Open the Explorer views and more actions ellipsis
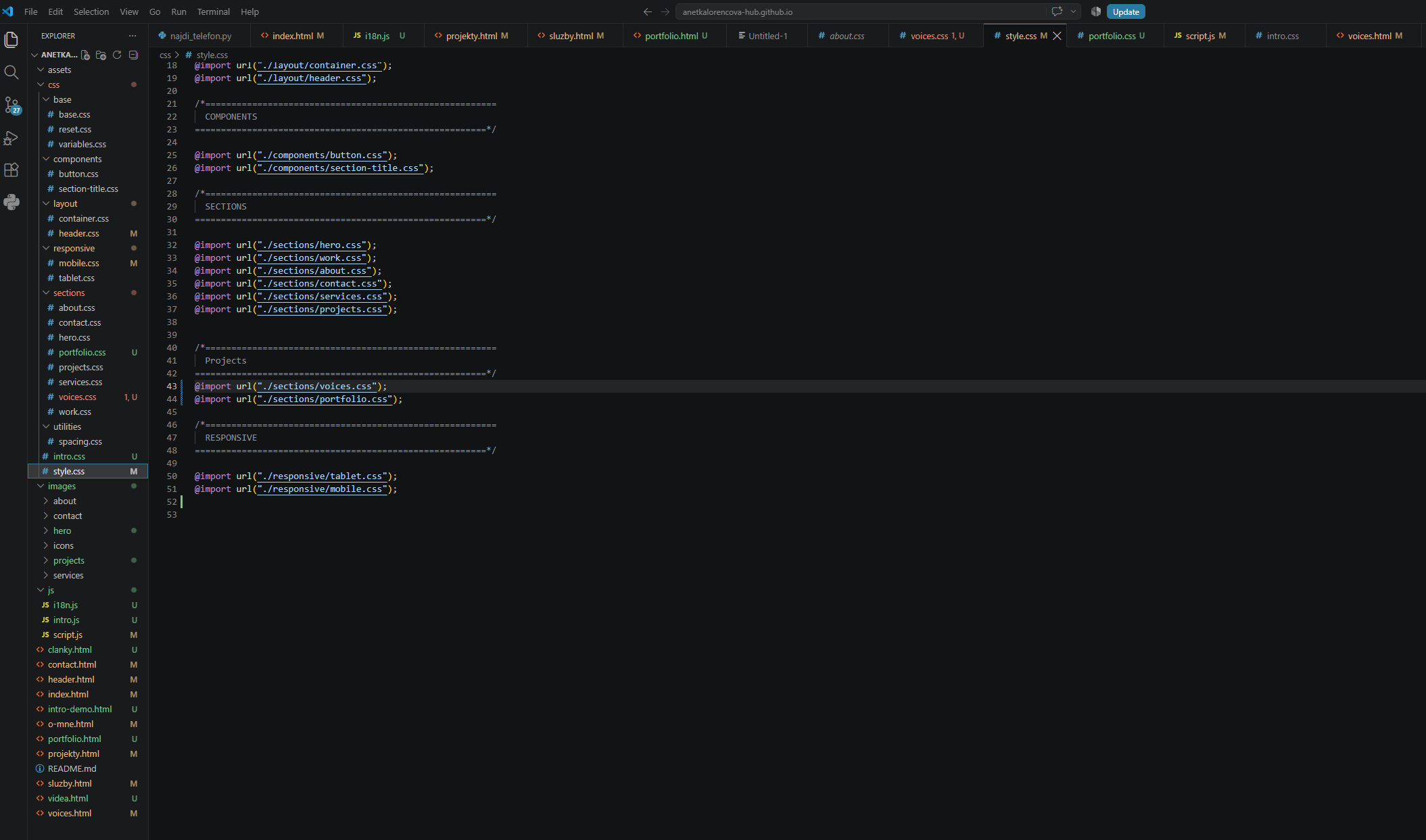 point(133,36)
